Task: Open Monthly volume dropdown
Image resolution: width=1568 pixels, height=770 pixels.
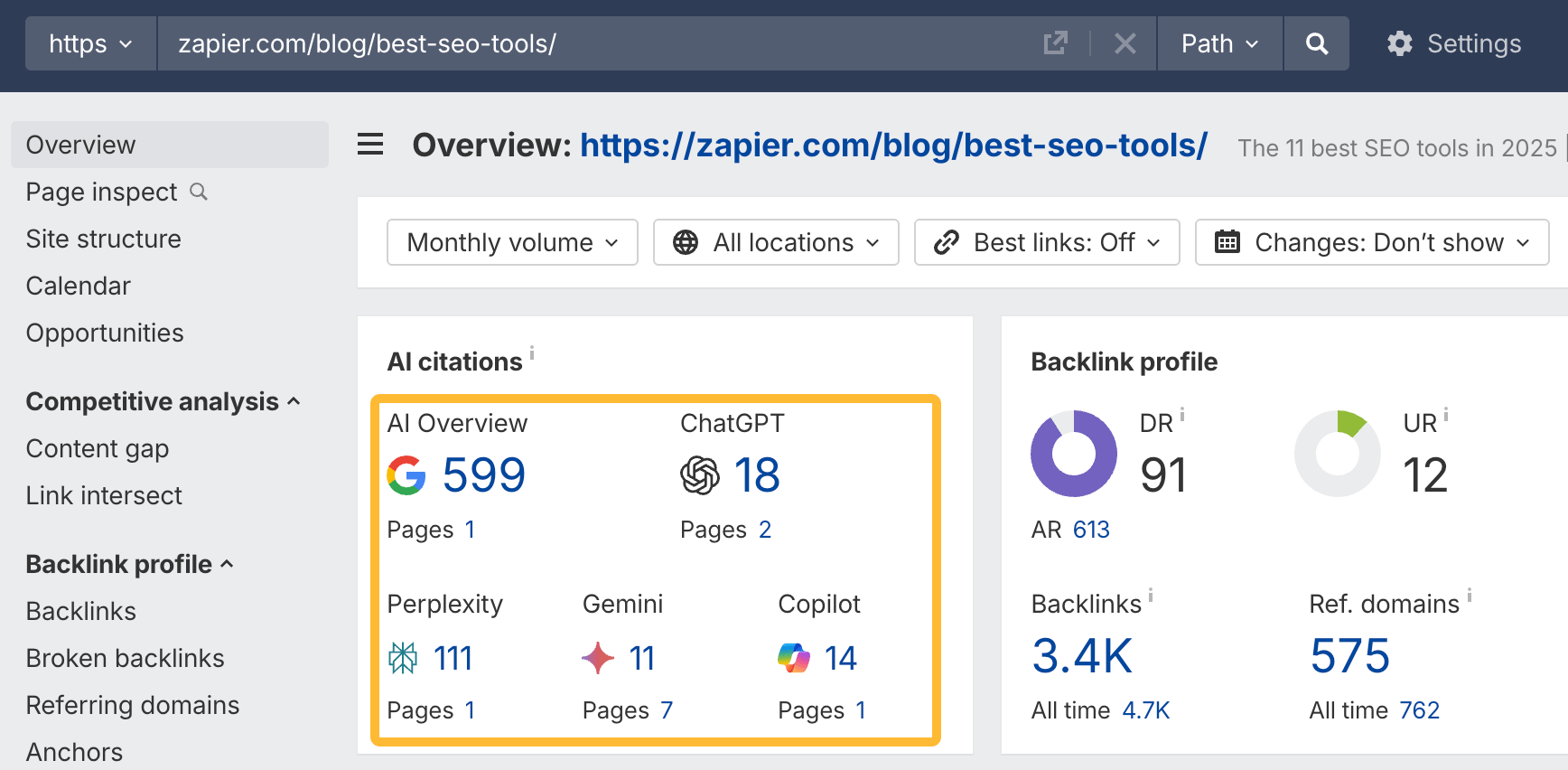Action: click(x=513, y=242)
